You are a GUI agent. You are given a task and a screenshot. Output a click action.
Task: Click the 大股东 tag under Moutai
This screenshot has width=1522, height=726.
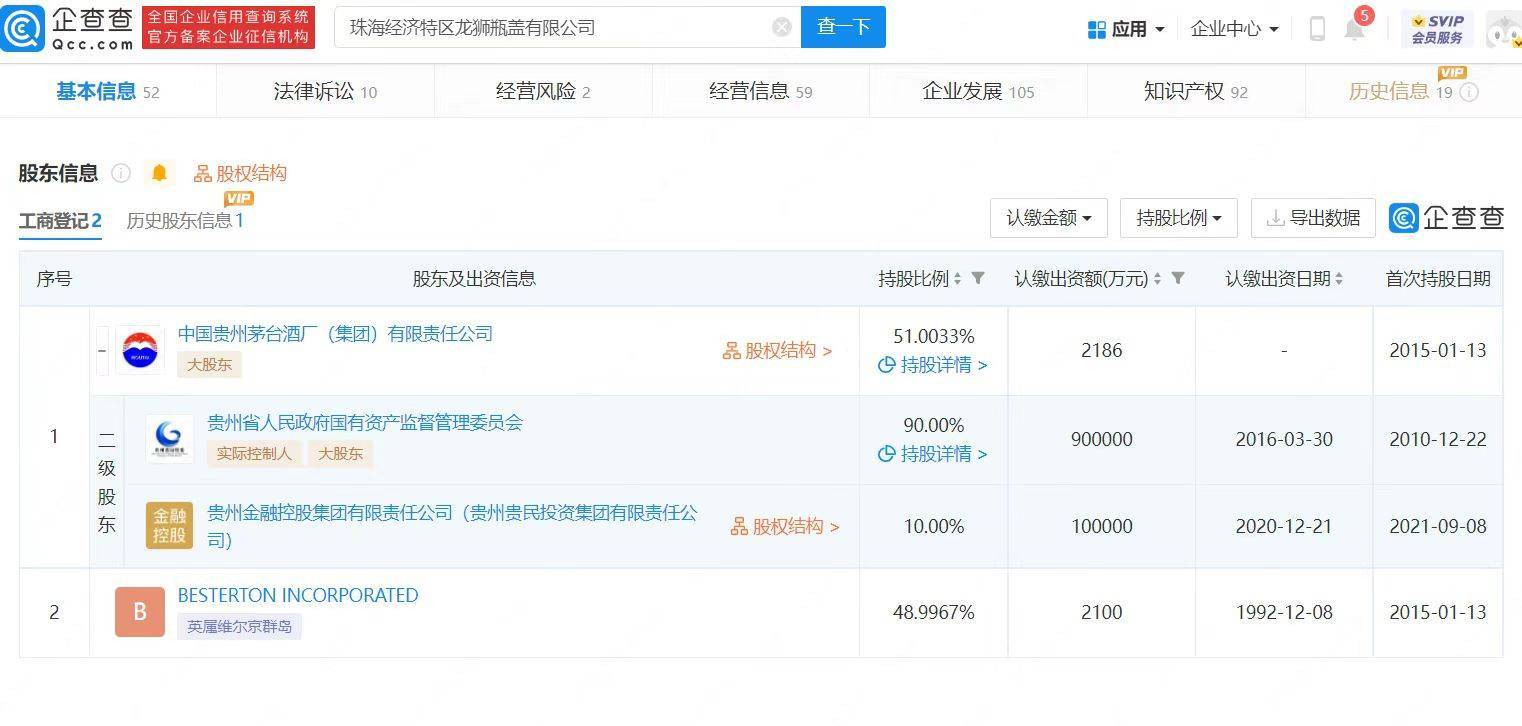pyautogui.click(x=210, y=364)
